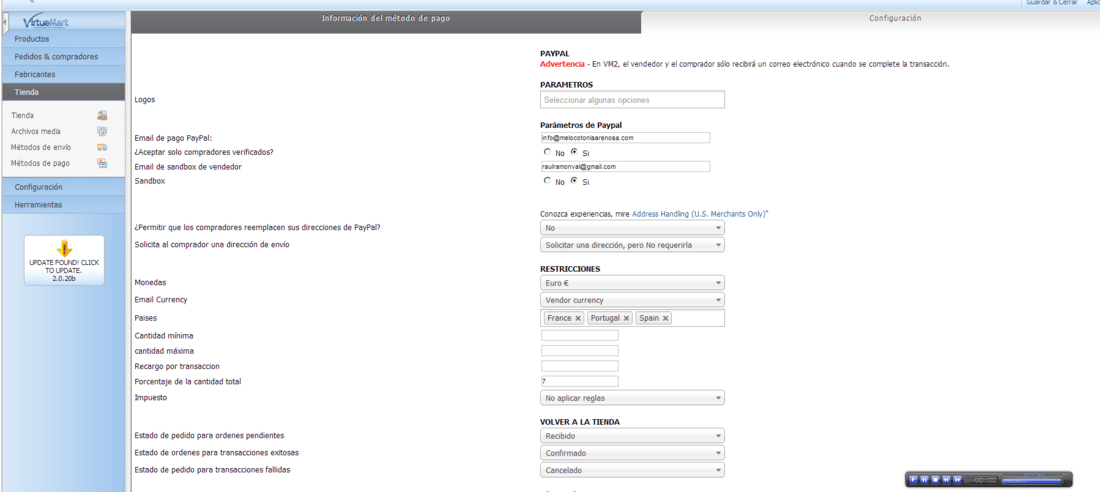1100x492 pixels.
Task: Open the successful transactions status dropdown (Confirmado)
Action: 632,453
